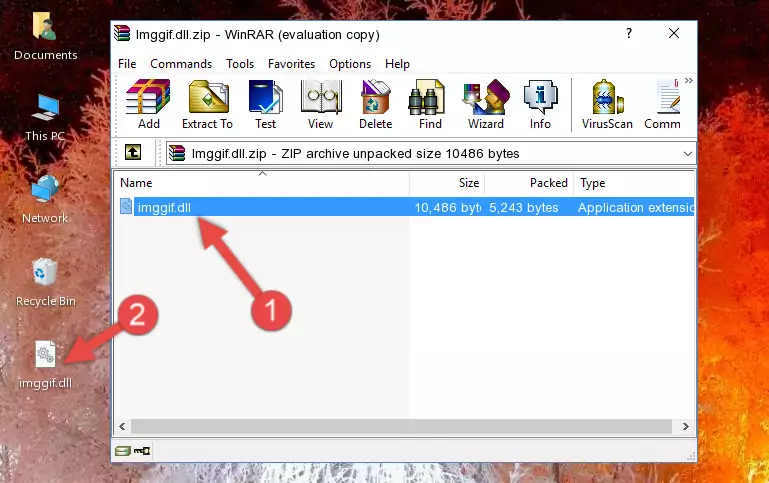Sort by the Size column header

tap(447, 183)
